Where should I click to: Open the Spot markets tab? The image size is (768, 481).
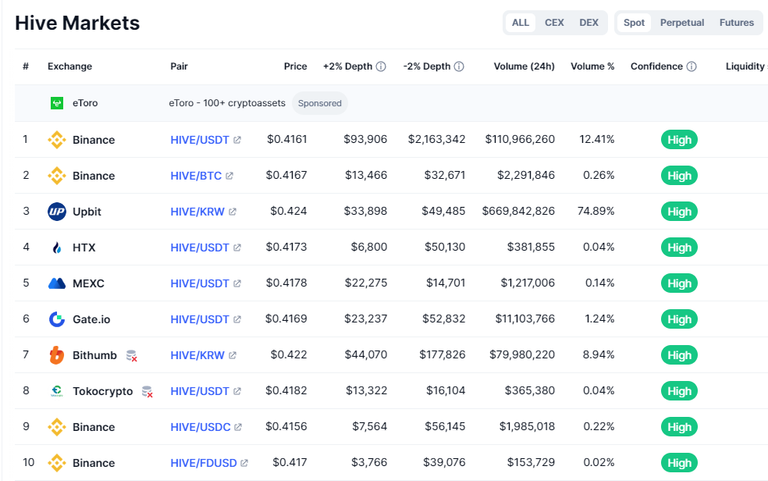(x=634, y=23)
